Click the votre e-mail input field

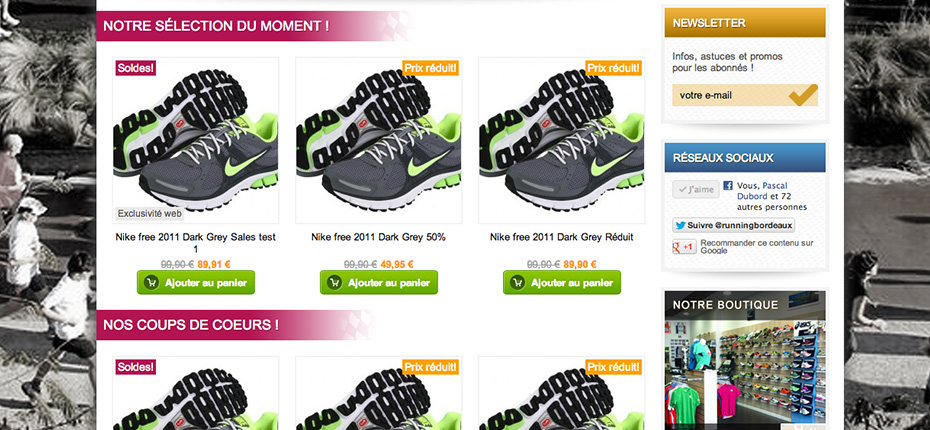(x=731, y=95)
